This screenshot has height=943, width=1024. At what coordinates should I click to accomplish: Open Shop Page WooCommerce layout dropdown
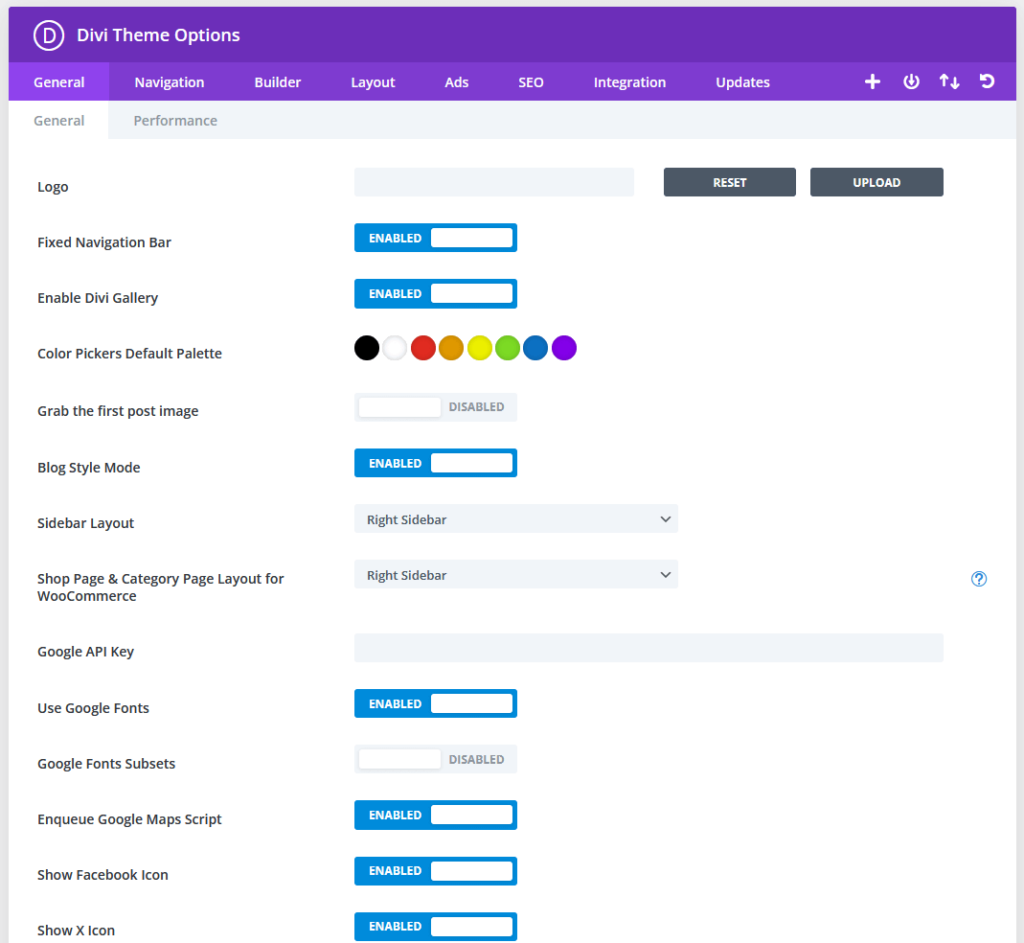tap(516, 575)
